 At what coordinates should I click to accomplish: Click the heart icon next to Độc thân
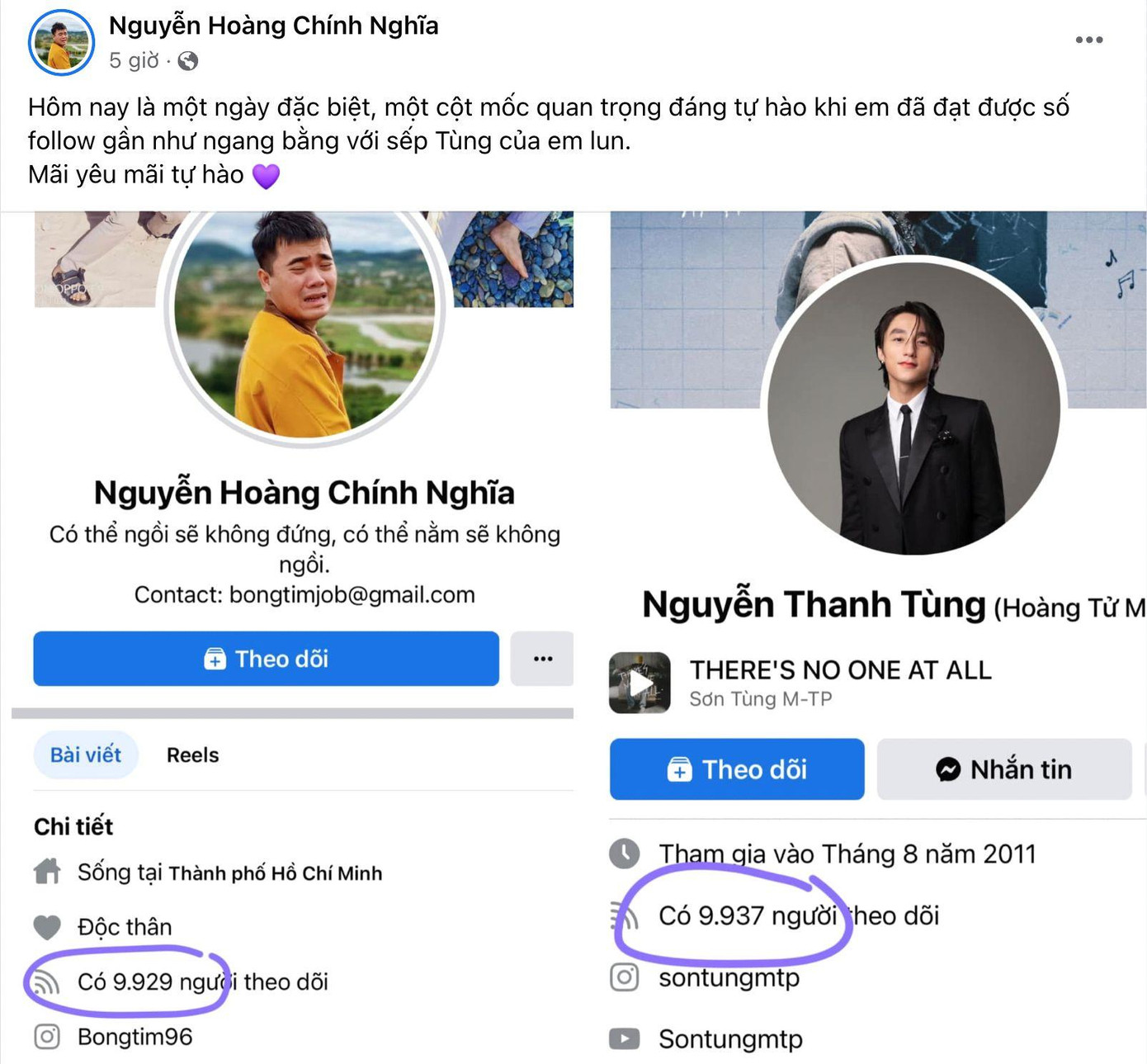(46, 926)
